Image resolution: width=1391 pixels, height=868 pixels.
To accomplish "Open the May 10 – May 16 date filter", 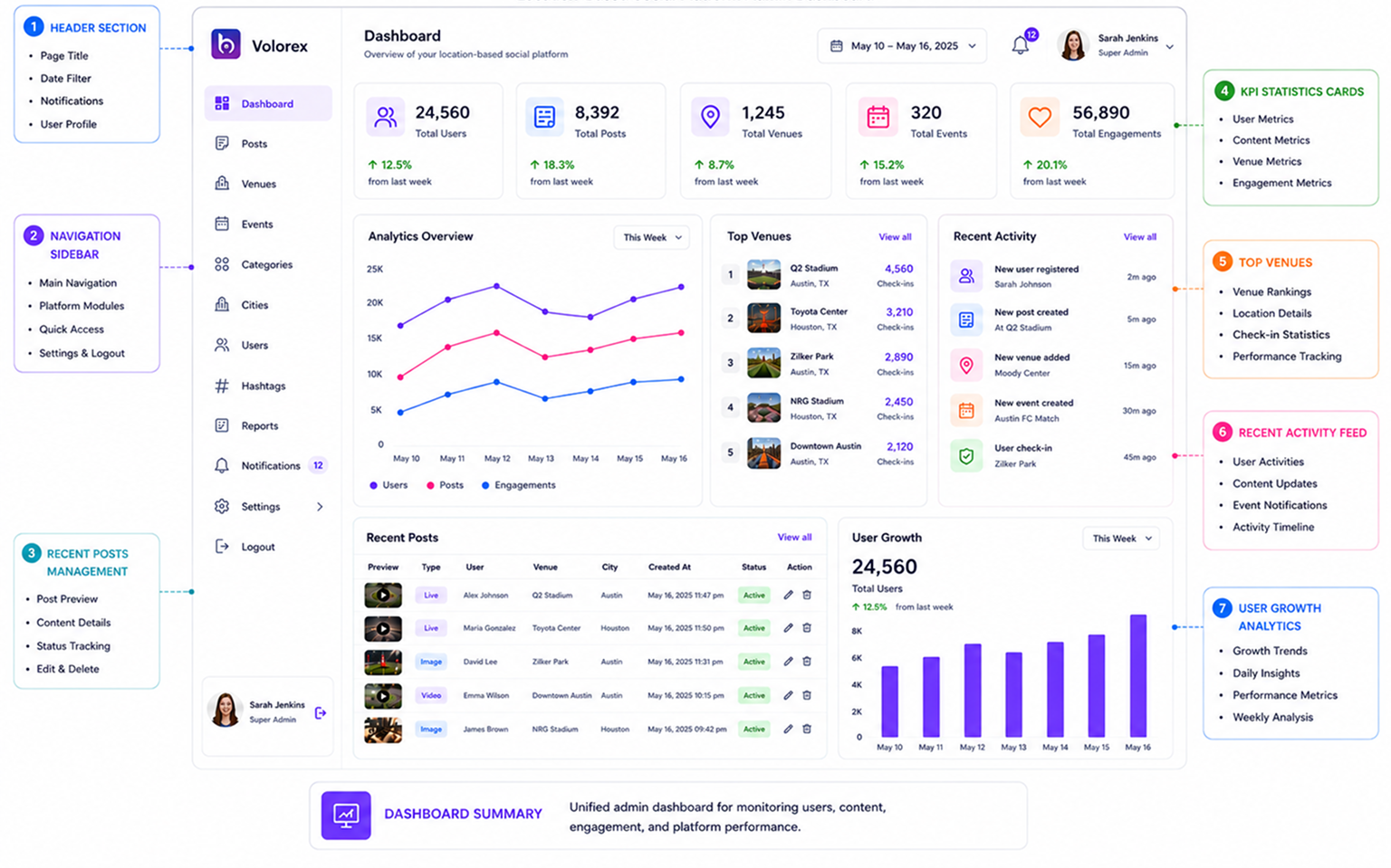I will 902,45.
